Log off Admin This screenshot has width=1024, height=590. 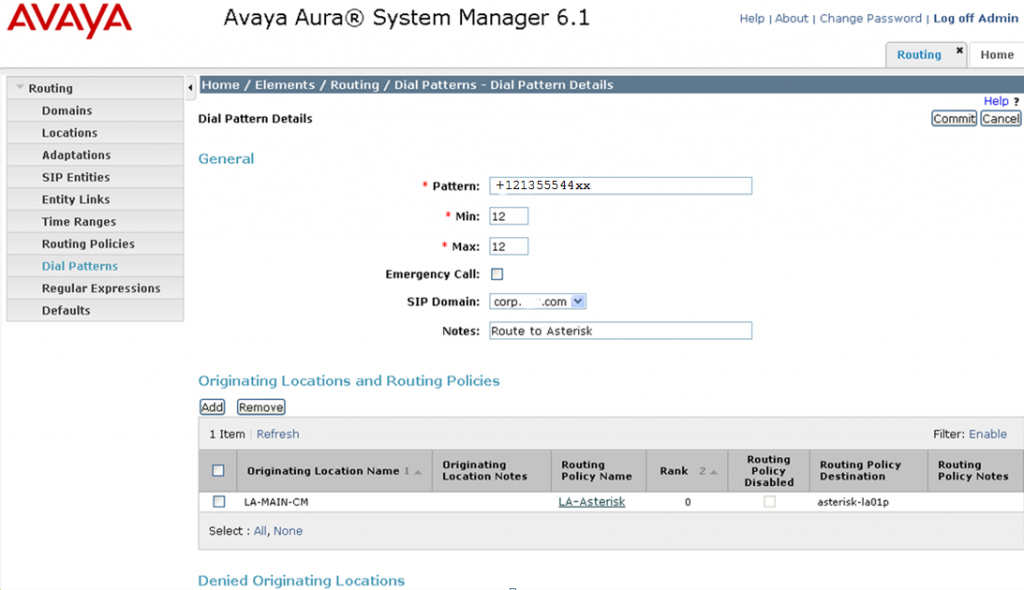click(975, 18)
